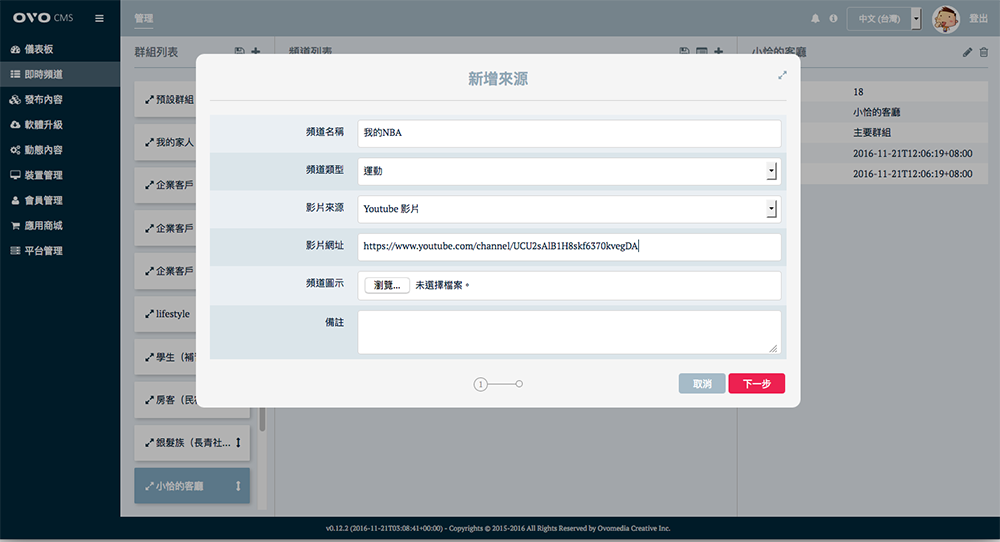Click the user avatar picture

[945, 18]
